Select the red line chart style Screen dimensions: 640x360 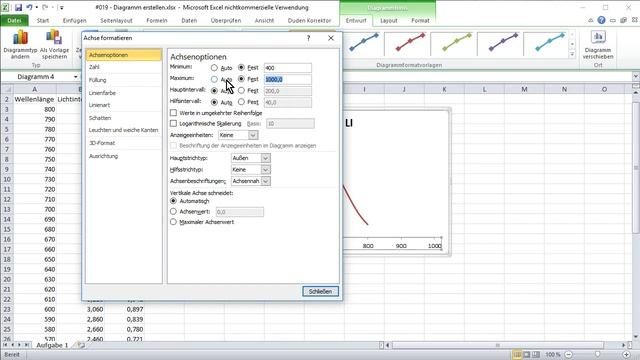point(410,43)
